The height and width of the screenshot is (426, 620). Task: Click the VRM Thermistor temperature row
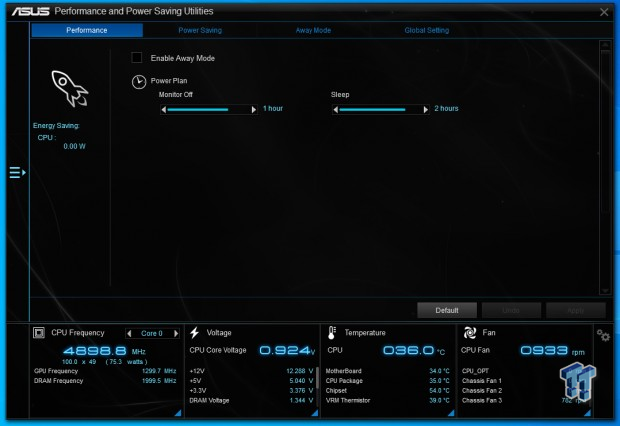click(388, 400)
